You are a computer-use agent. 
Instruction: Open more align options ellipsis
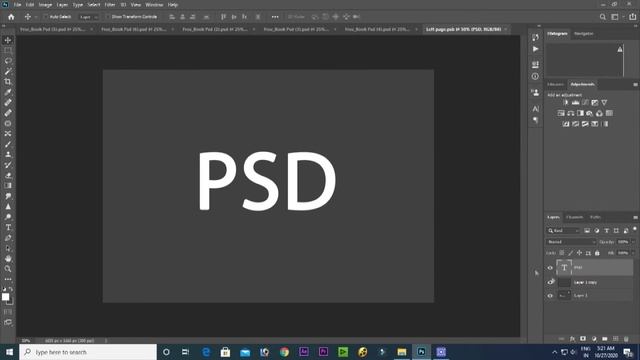point(275,17)
